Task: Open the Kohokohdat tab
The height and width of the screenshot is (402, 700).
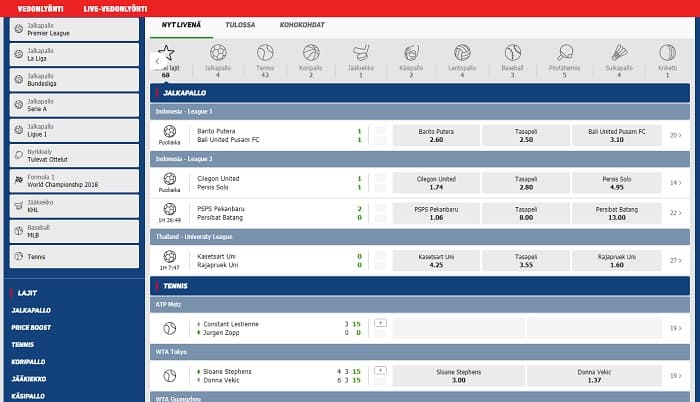Action: tap(300, 23)
